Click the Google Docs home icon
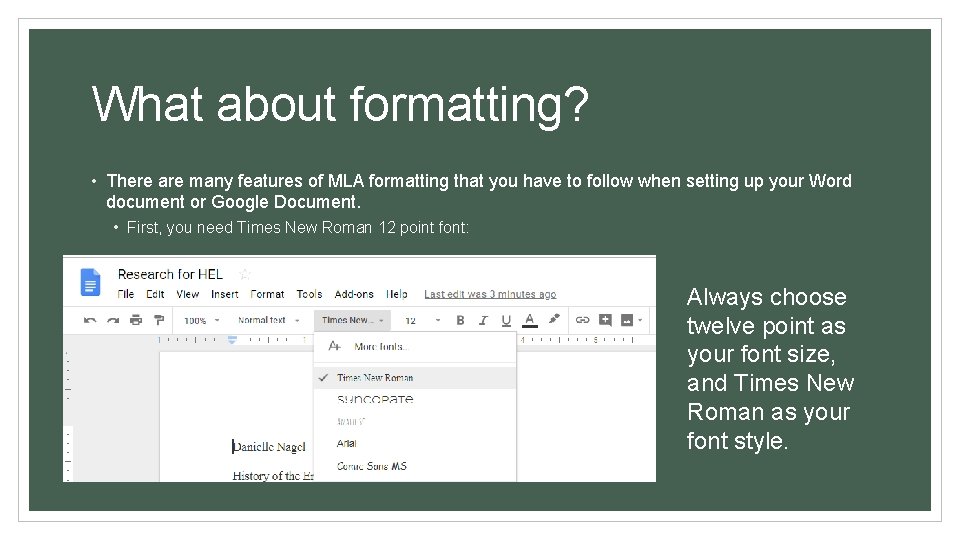Image resolution: width=960 pixels, height=540 pixels. point(91,282)
